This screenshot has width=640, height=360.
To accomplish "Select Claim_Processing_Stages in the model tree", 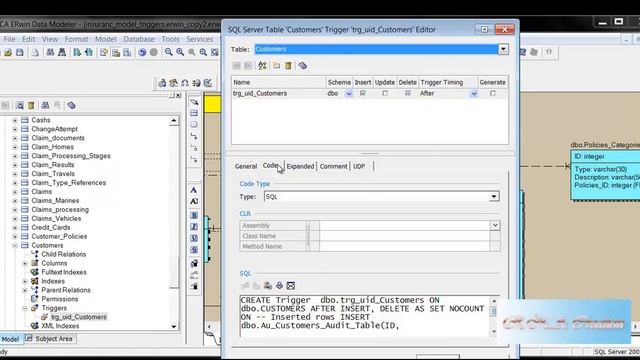I will (x=71, y=156).
